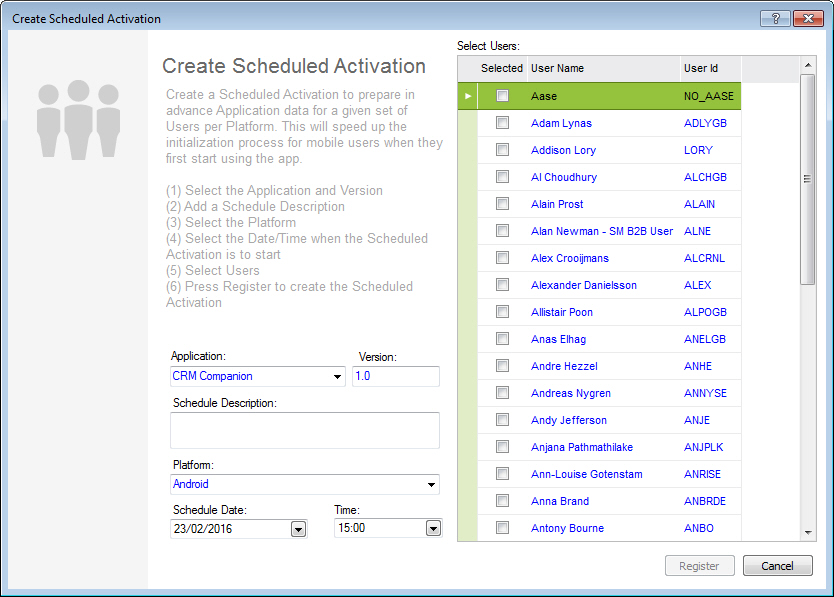Click the Register button
Viewport: 834px width, 597px height.
point(699,566)
